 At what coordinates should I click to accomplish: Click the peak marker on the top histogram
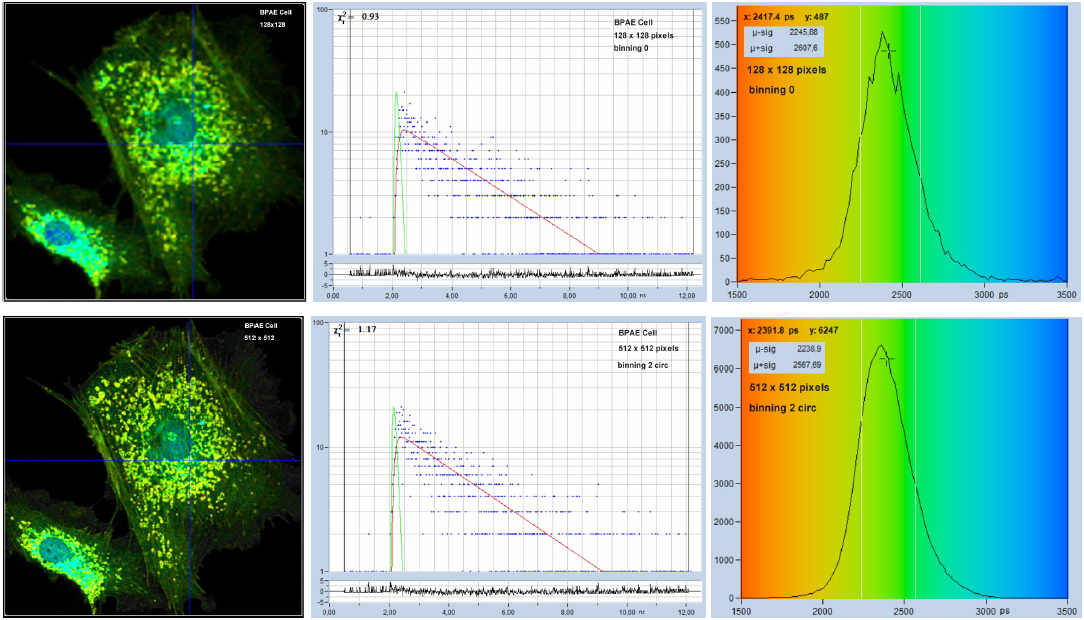point(887,50)
